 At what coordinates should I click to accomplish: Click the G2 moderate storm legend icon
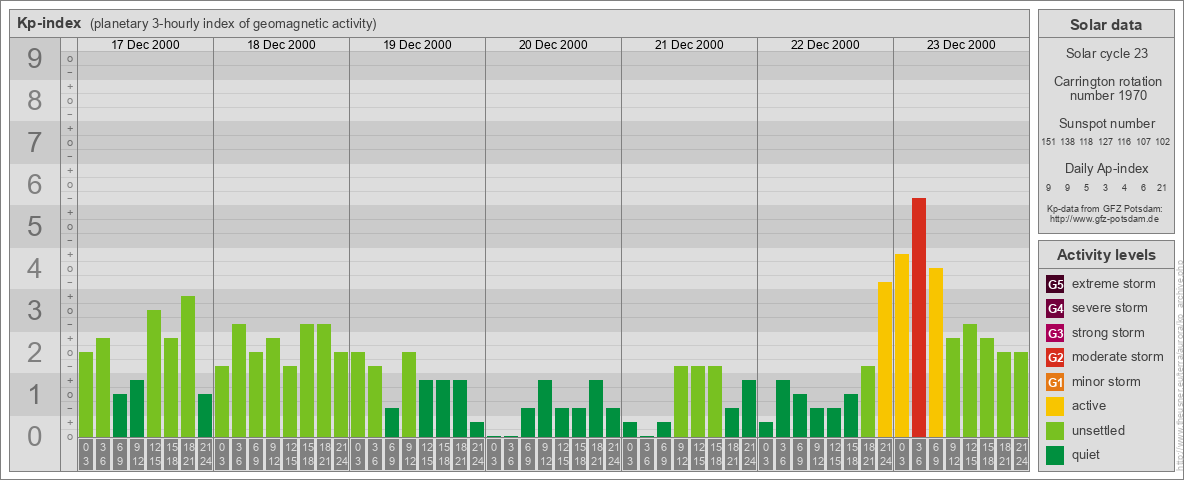pyautogui.click(x=1055, y=357)
